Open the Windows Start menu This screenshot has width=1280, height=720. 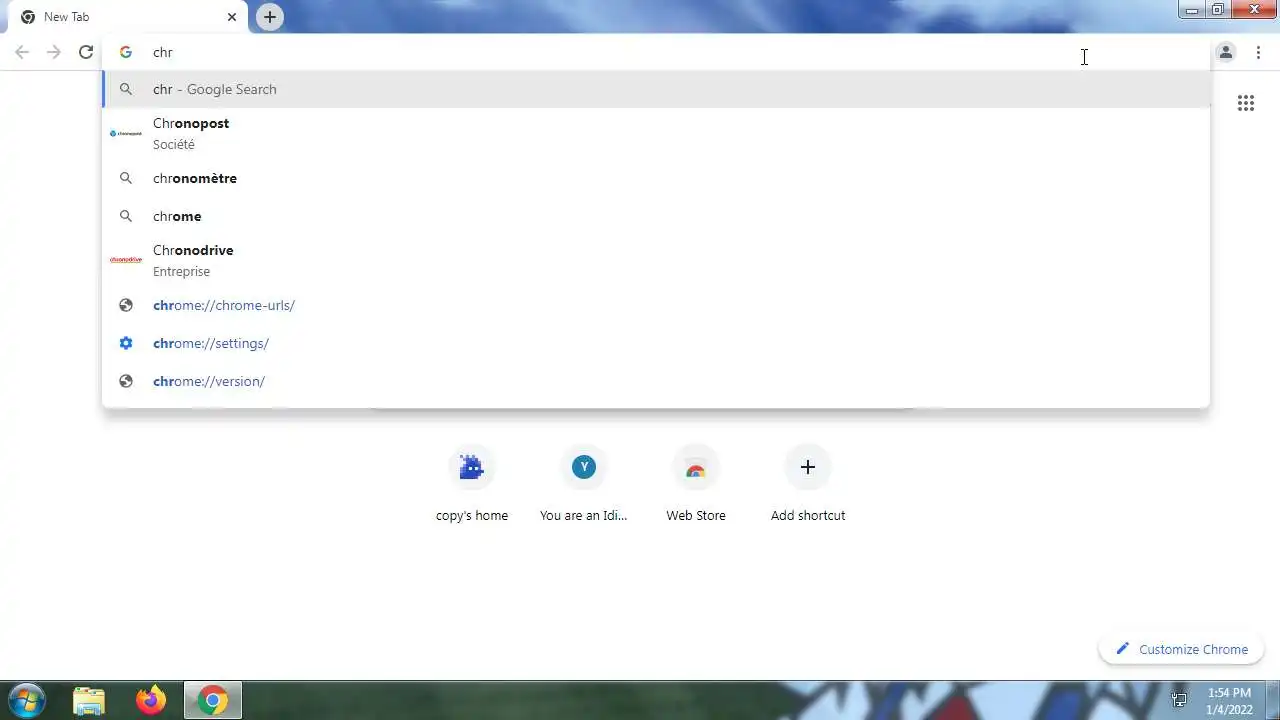[26, 700]
